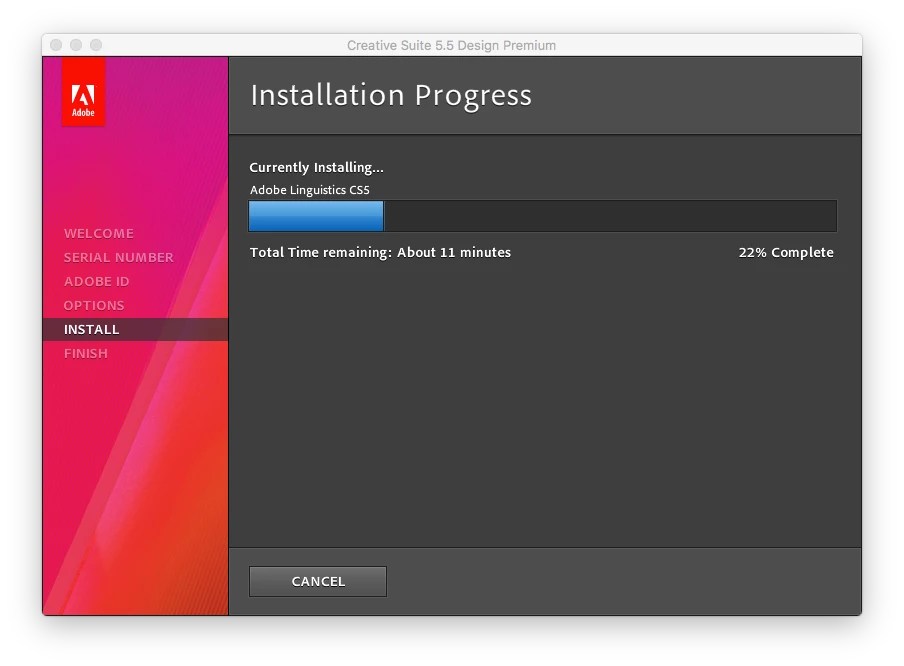Click the 'Adobe Linguistics CS5' component name
Screen dimensions: 904x666
[310, 190]
